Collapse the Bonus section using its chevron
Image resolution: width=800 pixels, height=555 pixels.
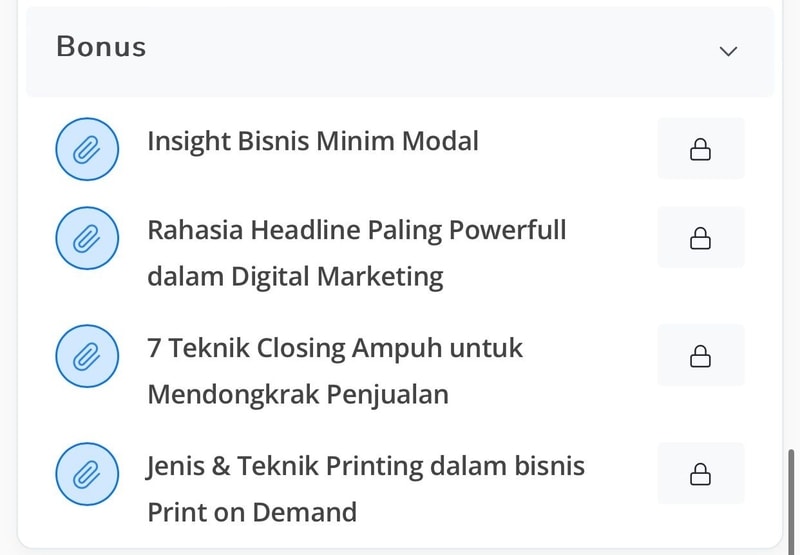click(728, 51)
